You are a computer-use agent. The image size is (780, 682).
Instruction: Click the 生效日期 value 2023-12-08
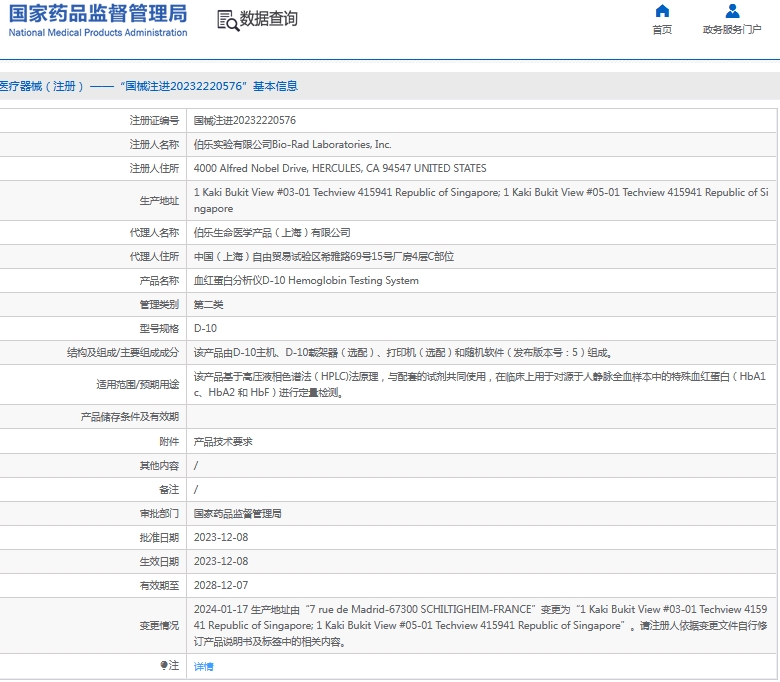(x=221, y=562)
